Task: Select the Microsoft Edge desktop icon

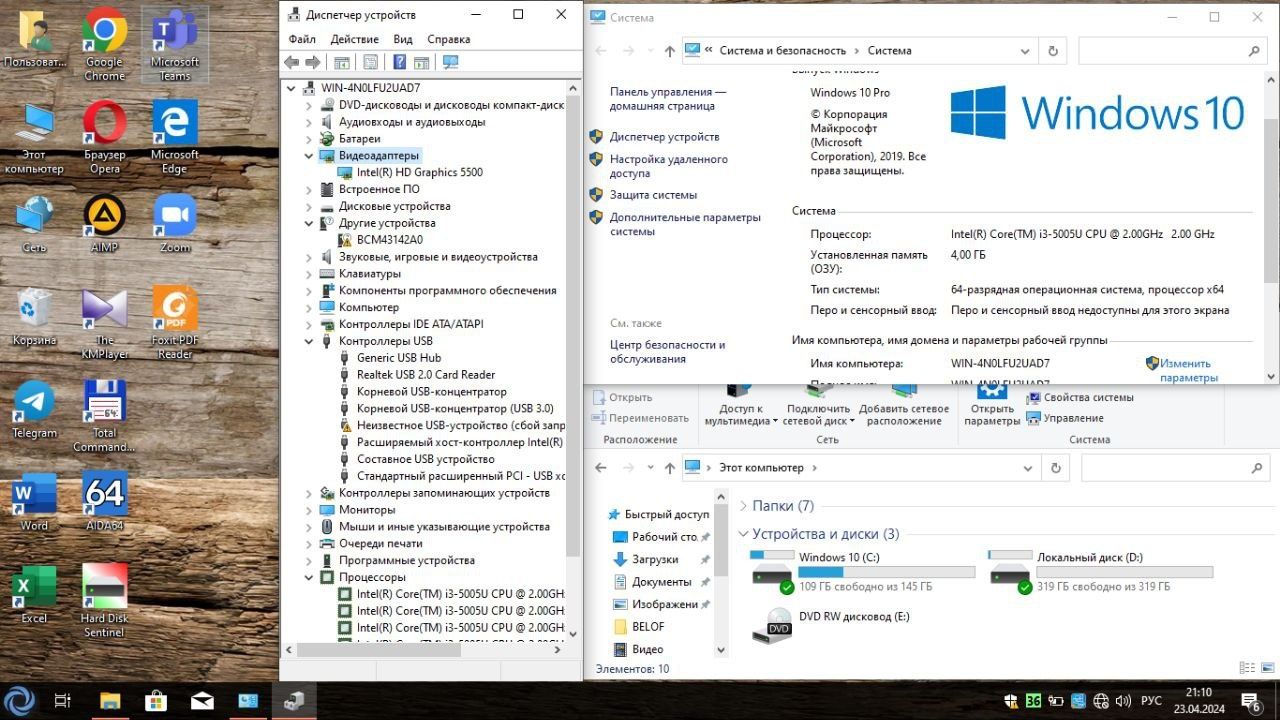Action: coord(175,137)
